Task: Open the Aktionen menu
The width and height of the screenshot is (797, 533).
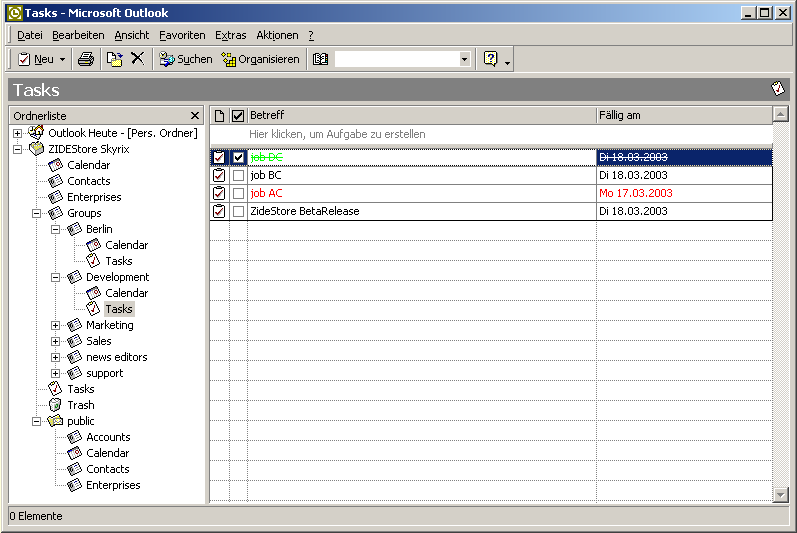Action: pos(277,35)
